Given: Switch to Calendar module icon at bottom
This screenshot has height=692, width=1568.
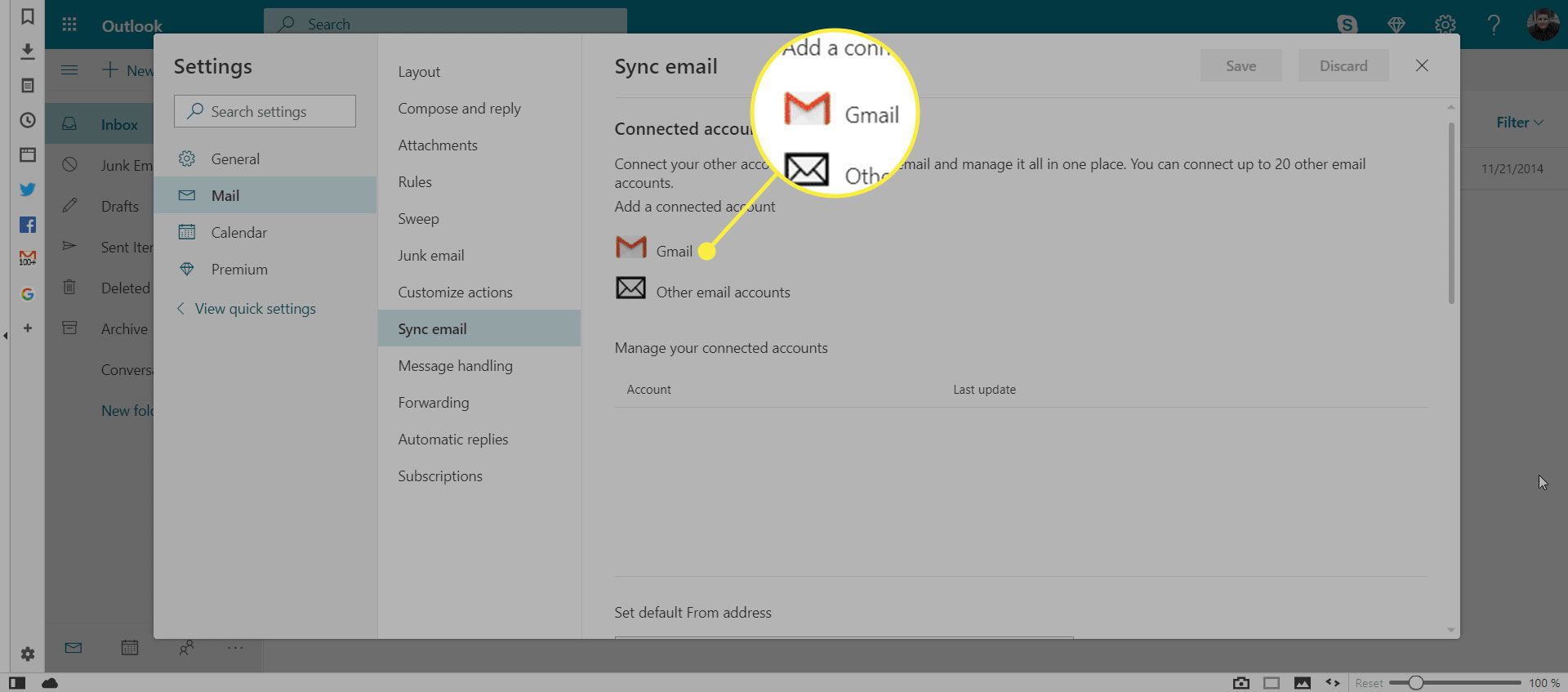Looking at the screenshot, I should 130,648.
